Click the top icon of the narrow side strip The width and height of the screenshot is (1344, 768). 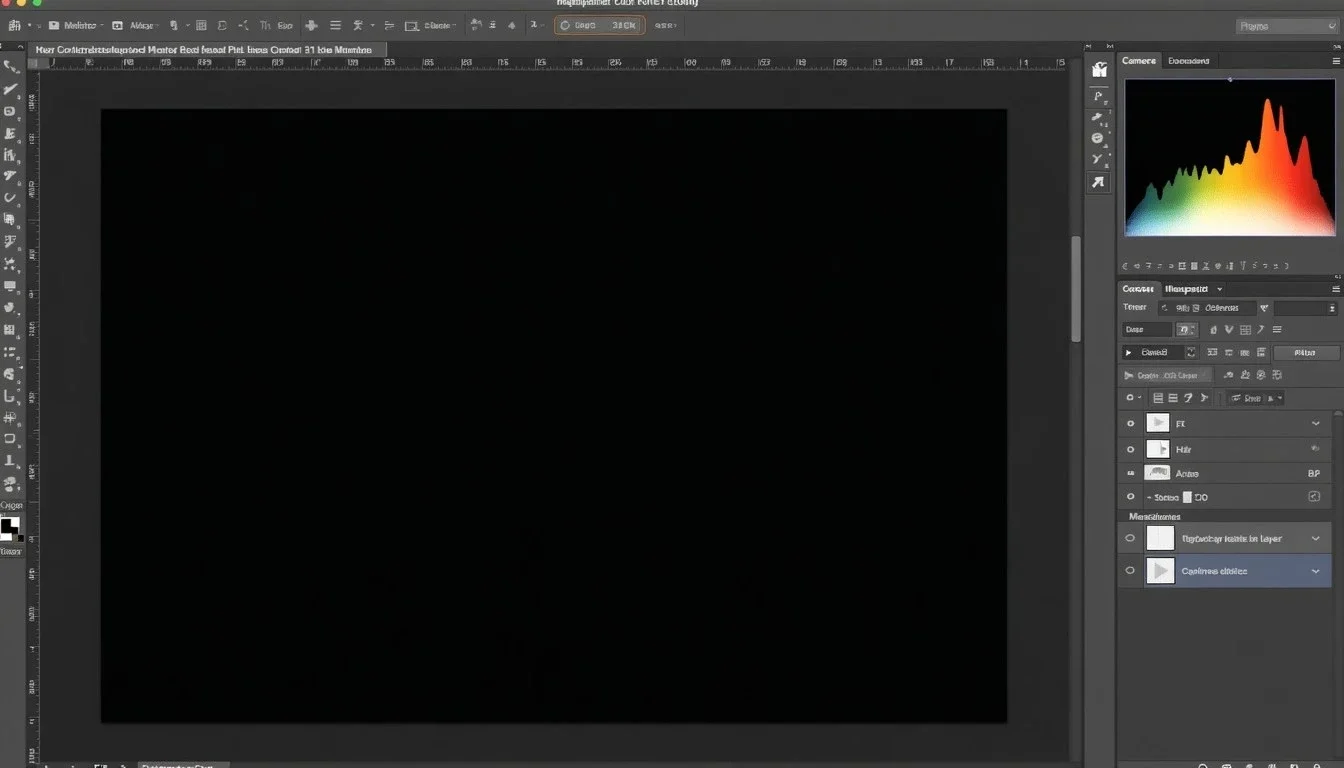1100,69
